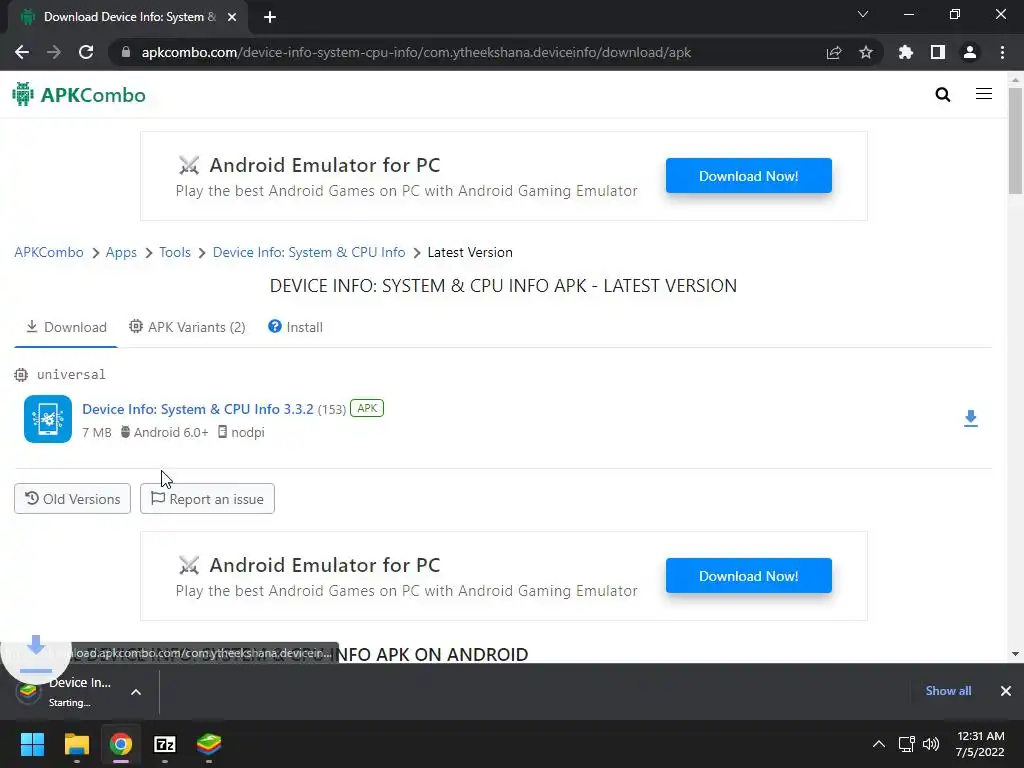
Task: Click the network icon in system tray
Action: click(x=906, y=744)
